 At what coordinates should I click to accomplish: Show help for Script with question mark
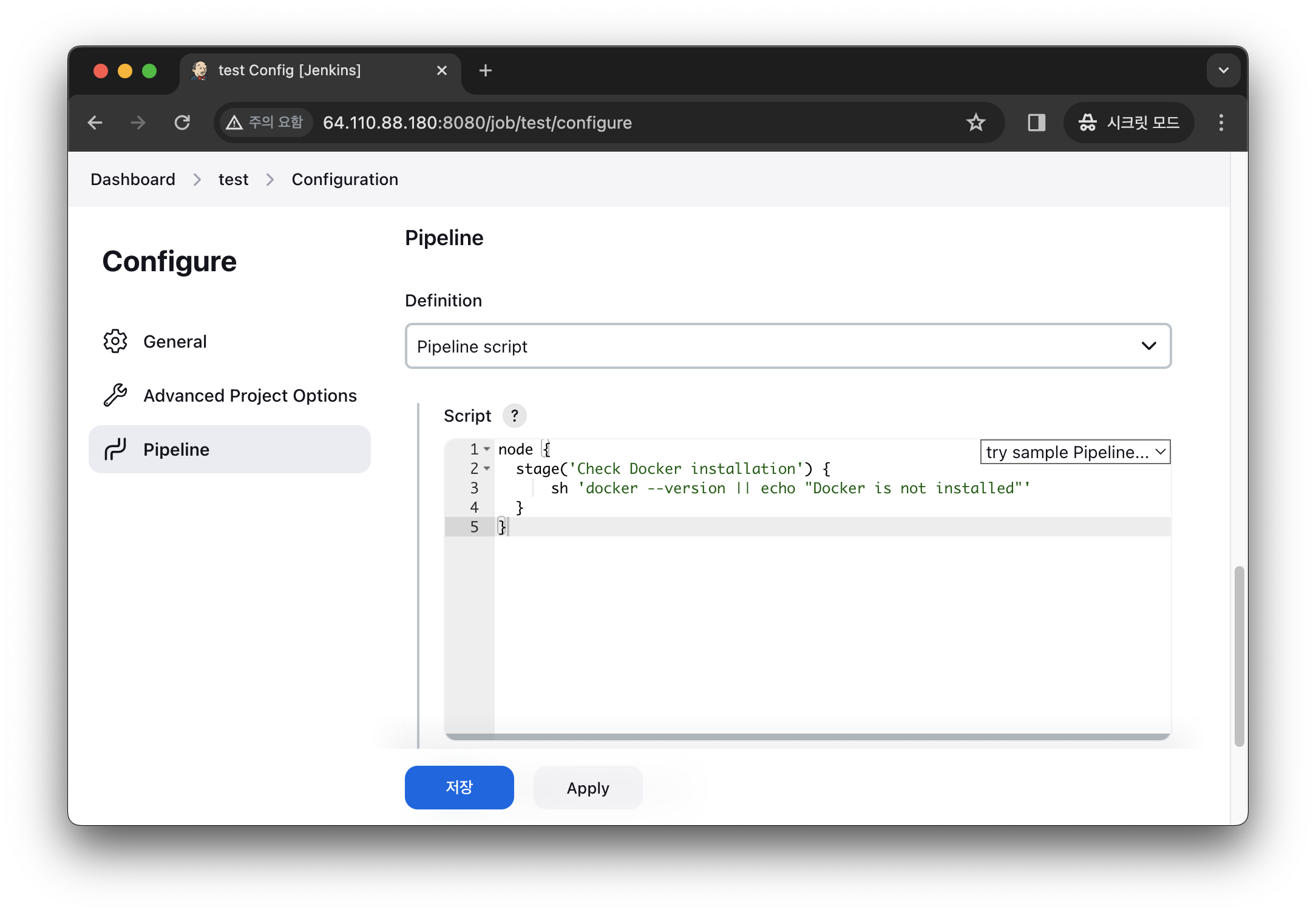click(515, 416)
